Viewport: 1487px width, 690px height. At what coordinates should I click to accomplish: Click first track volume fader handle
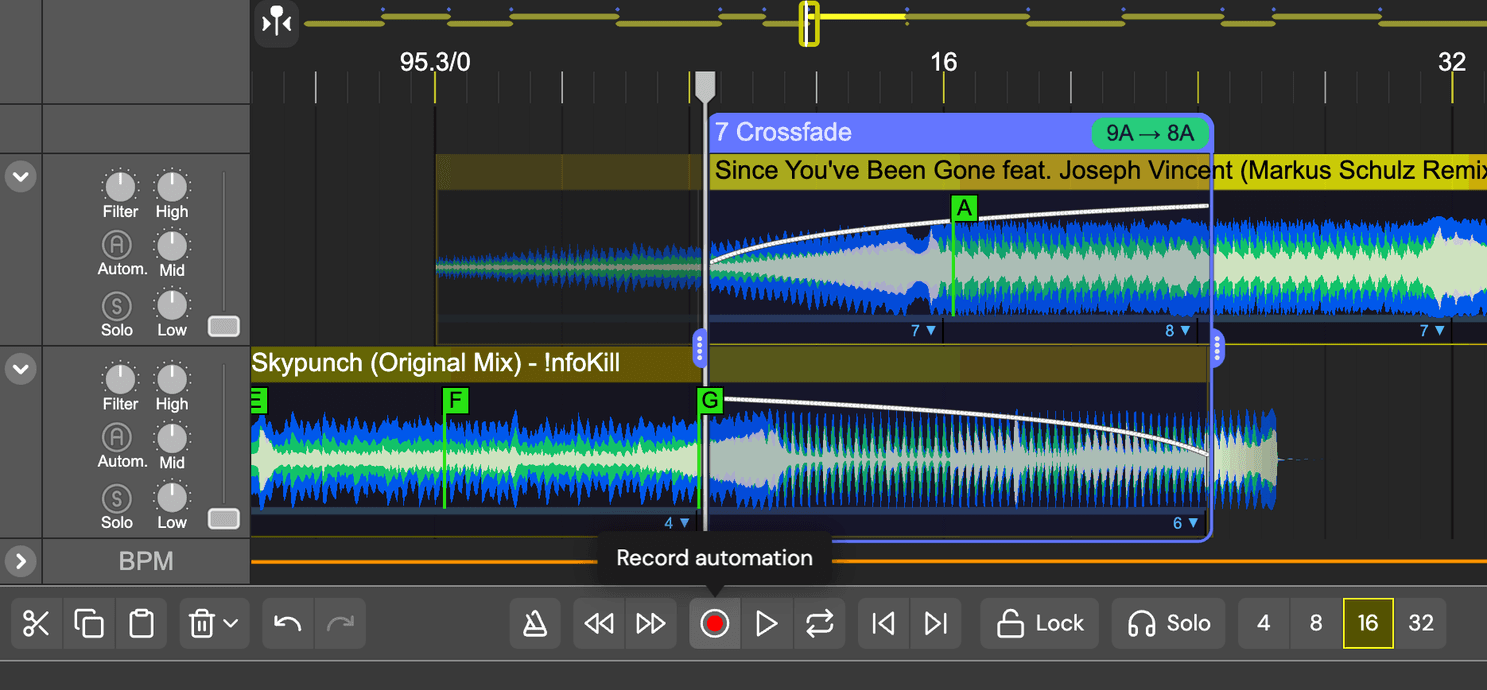click(x=224, y=326)
